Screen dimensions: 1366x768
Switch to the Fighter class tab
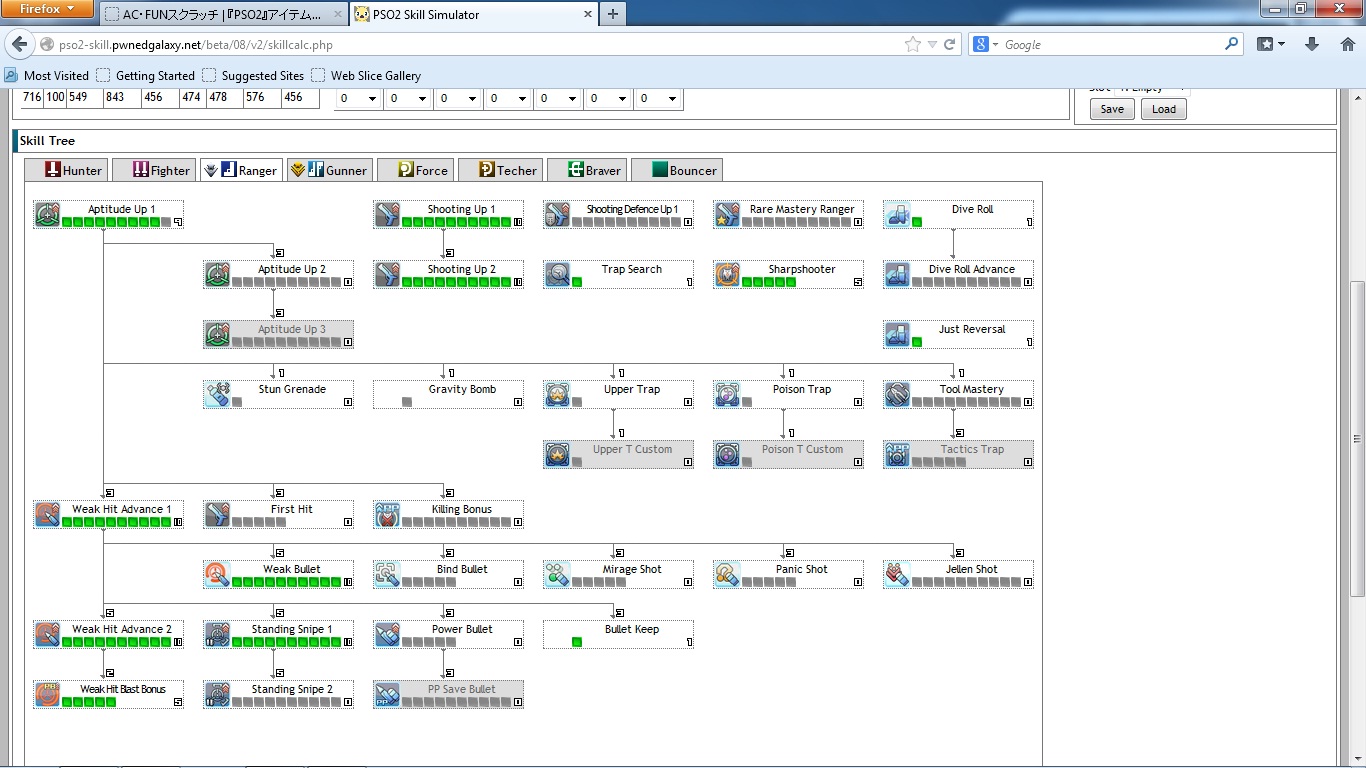(x=153, y=170)
